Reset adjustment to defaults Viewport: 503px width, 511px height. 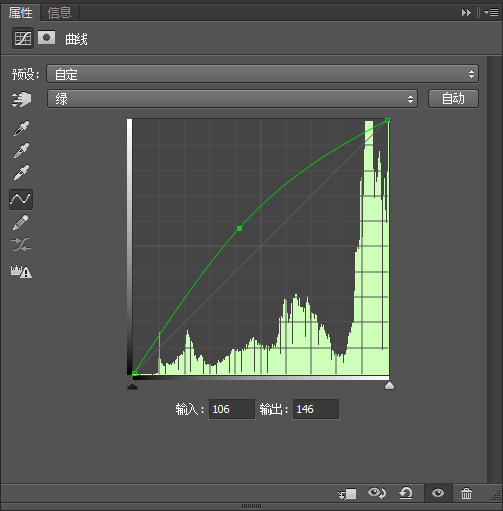tap(406, 493)
